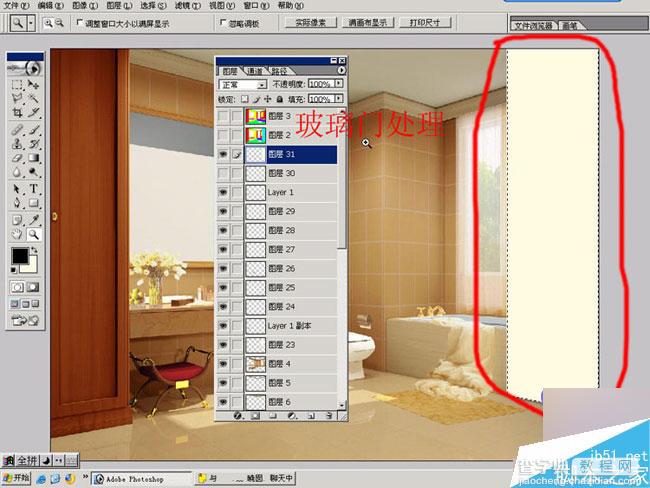Open the blend mode 正常 dropdown
Screen dimensions: 650x488
point(243,85)
